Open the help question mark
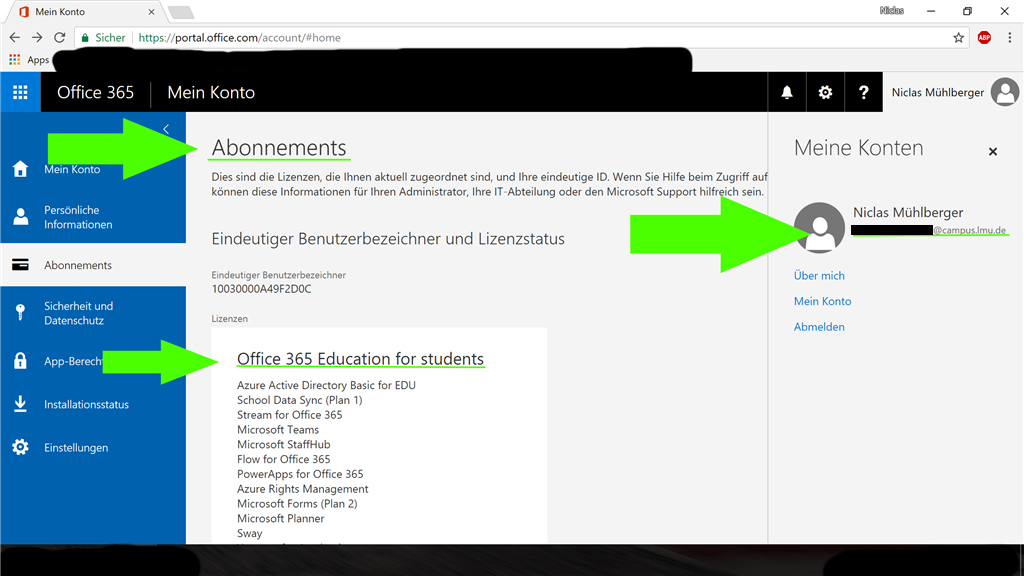 863,93
